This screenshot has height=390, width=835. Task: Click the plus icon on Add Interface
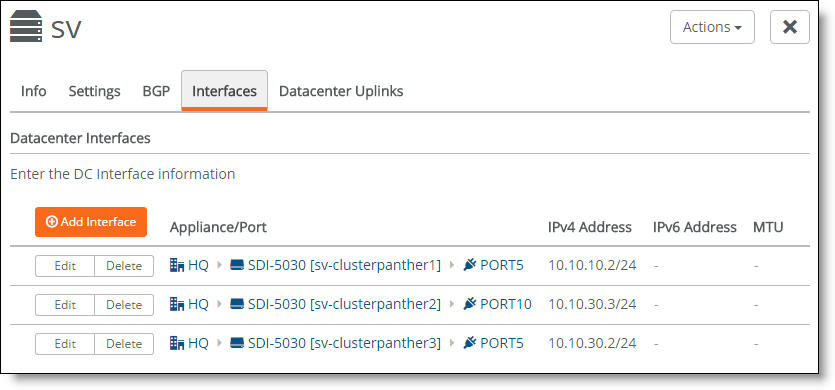click(52, 222)
